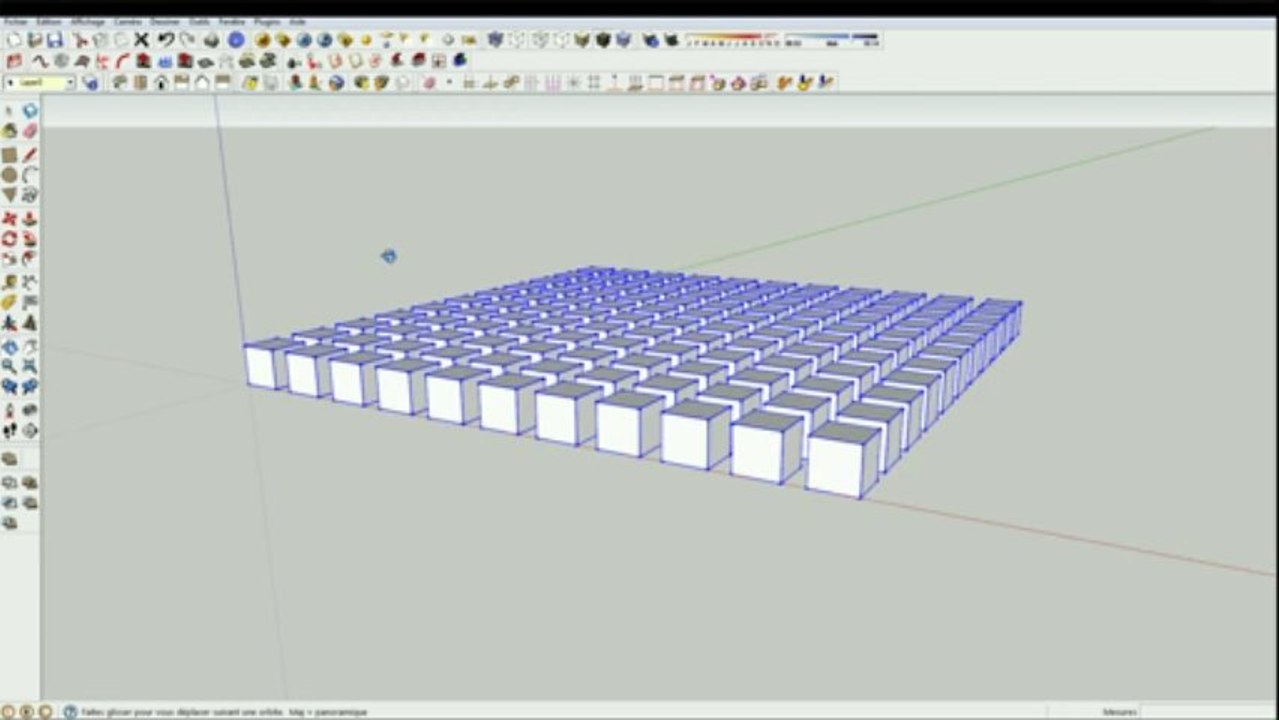Create a new file with New icon
The height and width of the screenshot is (720, 1279).
[14, 40]
